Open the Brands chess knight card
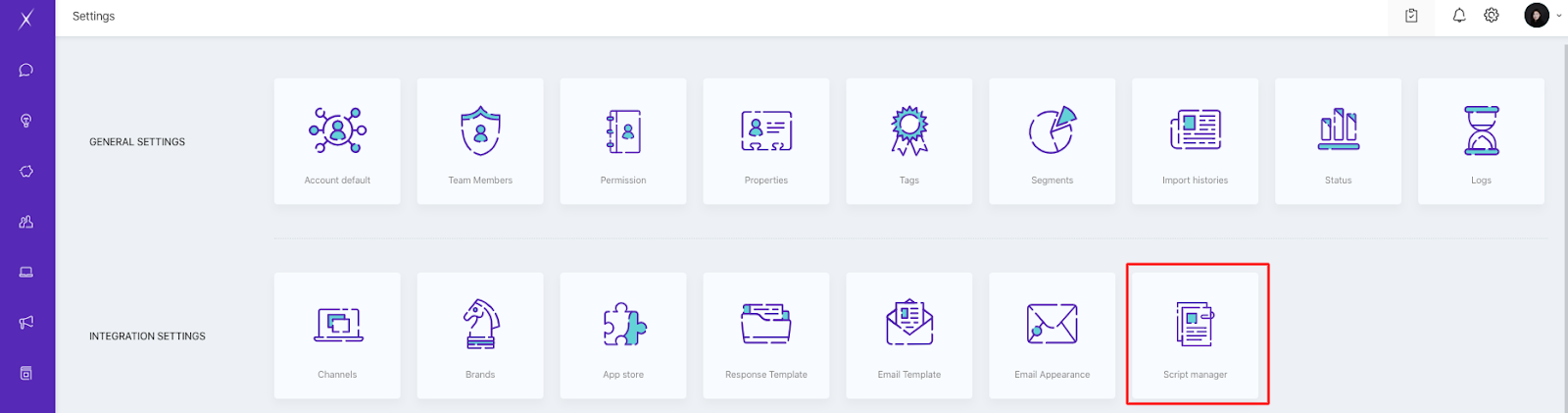Image resolution: width=1568 pixels, height=413 pixels. coord(480,336)
